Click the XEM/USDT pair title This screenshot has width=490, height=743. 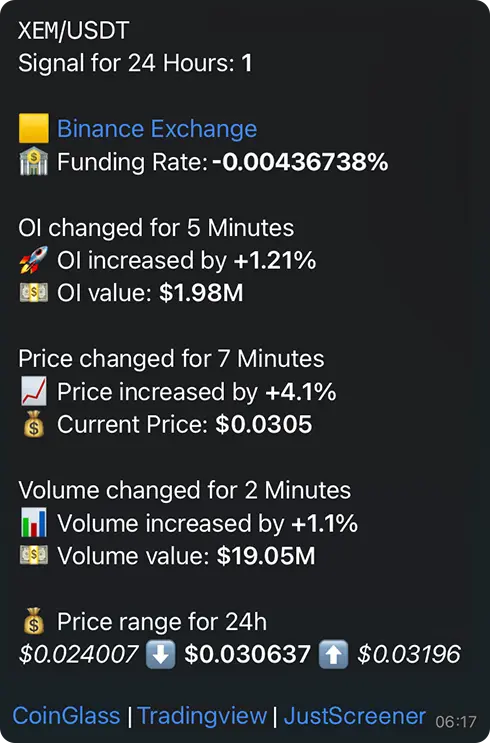click(73, 31)
